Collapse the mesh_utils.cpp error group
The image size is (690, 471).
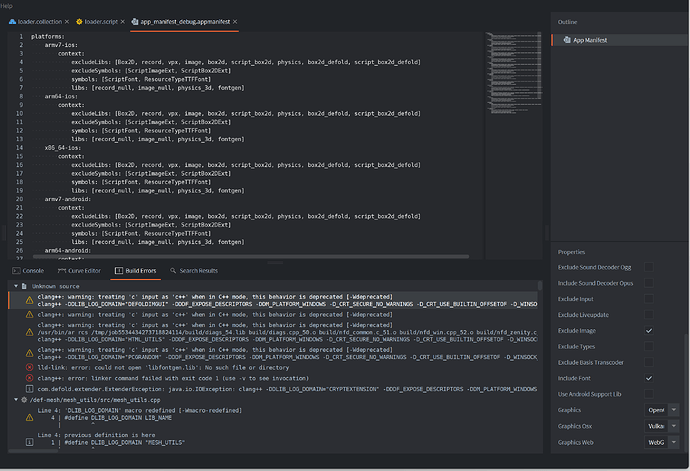click(16, 400)
